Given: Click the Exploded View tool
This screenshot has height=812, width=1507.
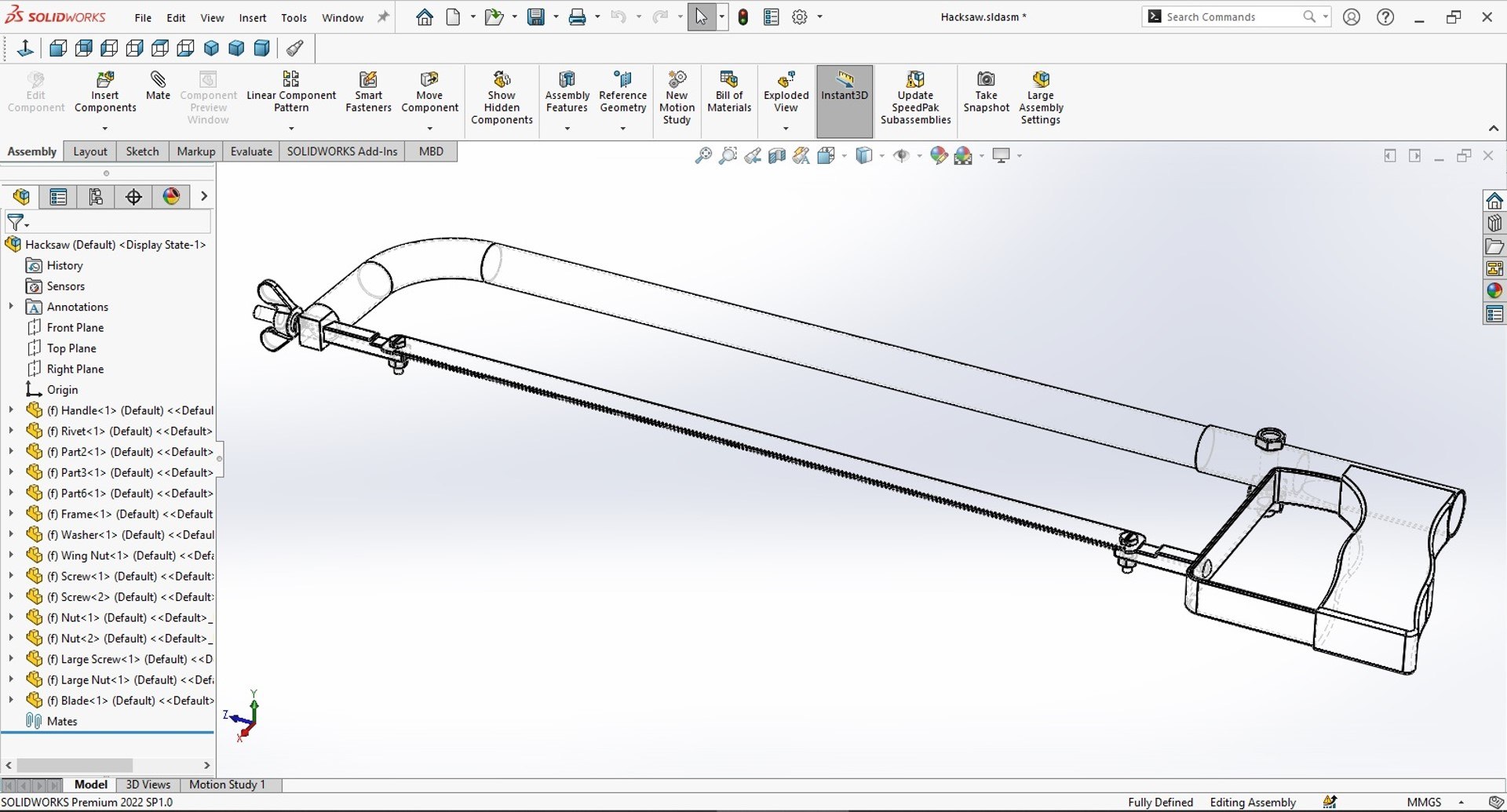Looking at the screenshot, I should click(x=786, y=92).
